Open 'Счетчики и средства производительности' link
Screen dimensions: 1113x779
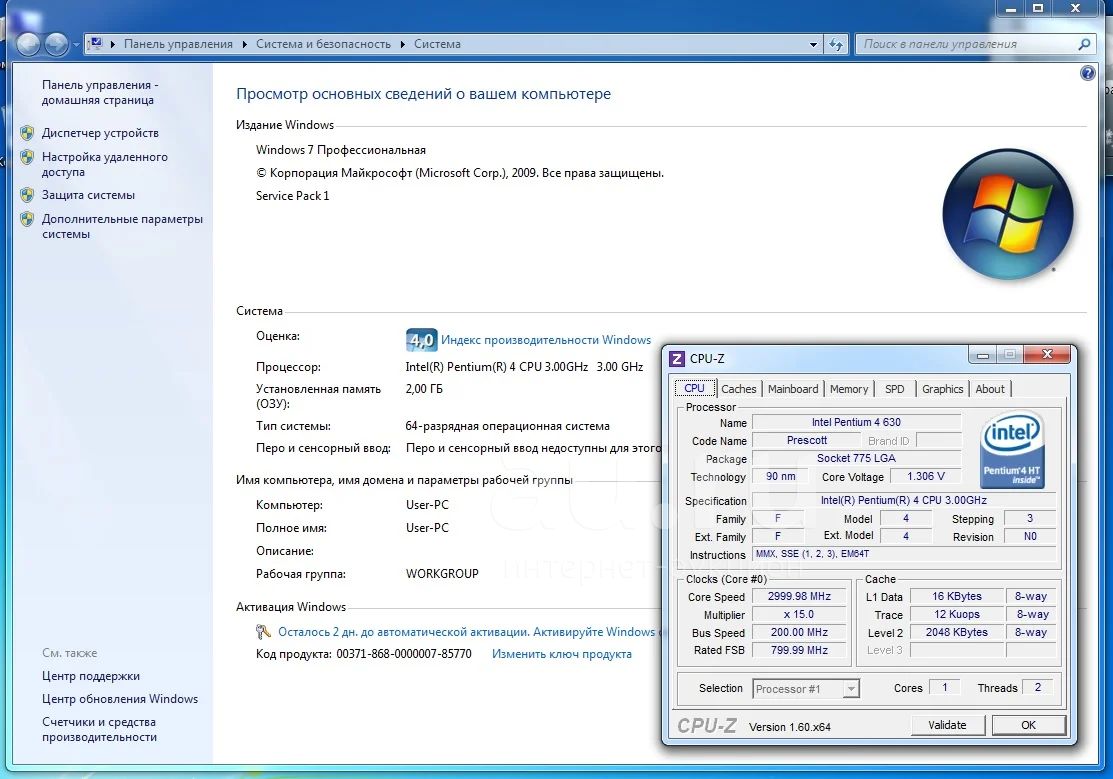(99, 729)
